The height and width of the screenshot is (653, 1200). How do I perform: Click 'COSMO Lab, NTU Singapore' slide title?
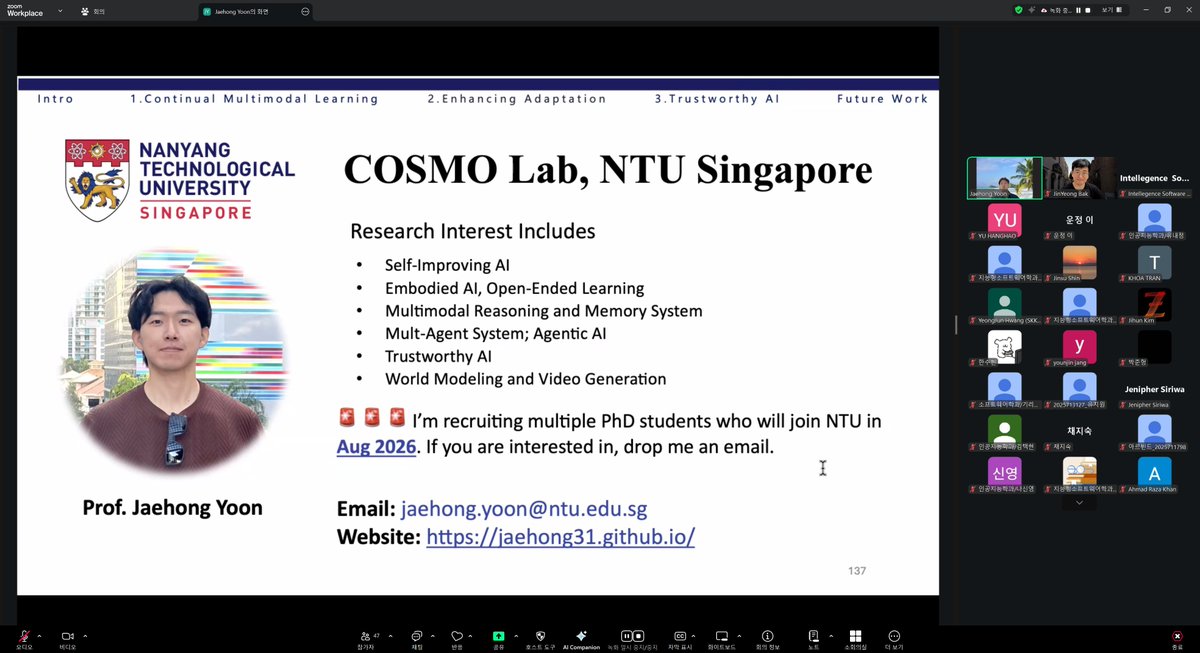click(x=608, y=170)
